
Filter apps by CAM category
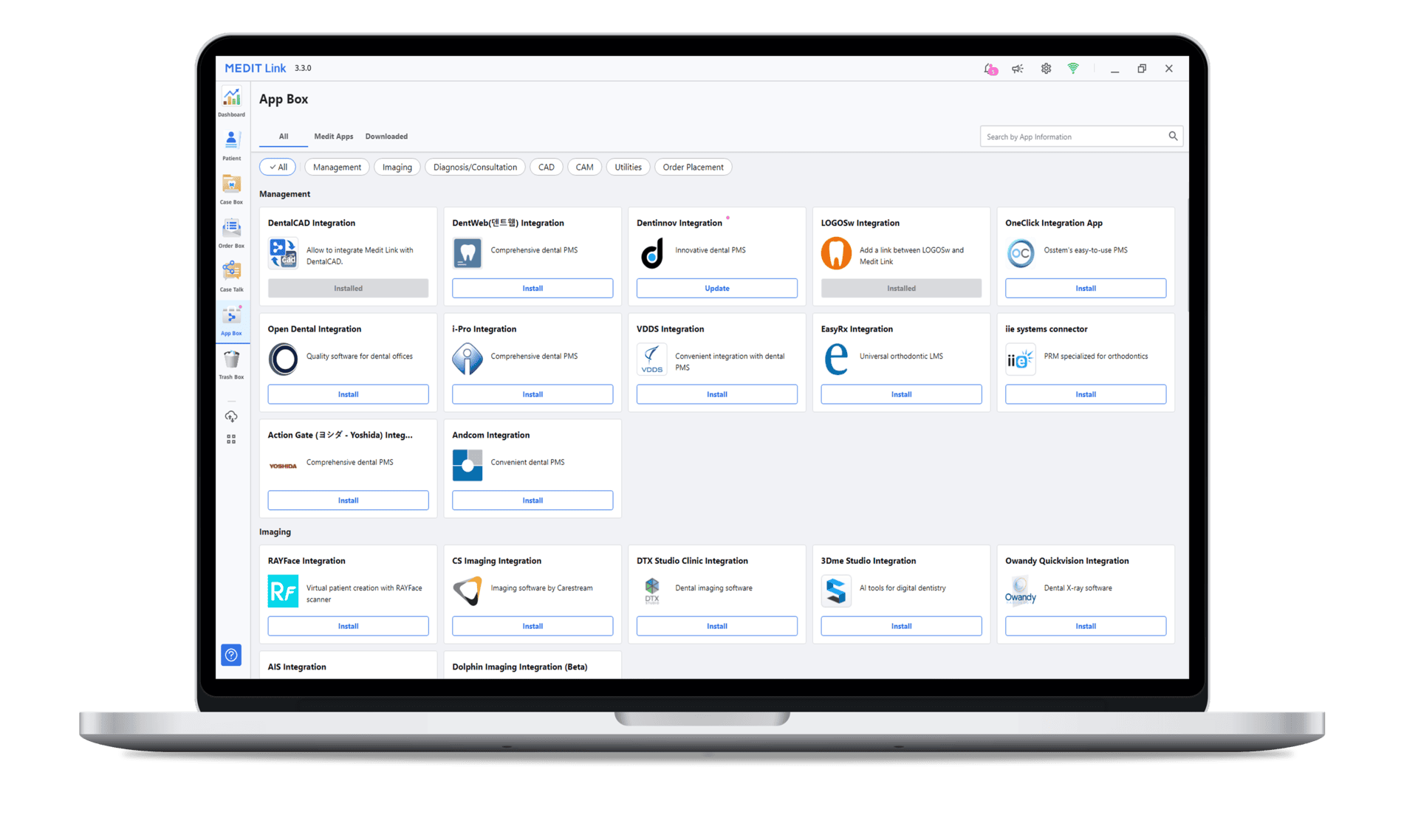(585, 168)
